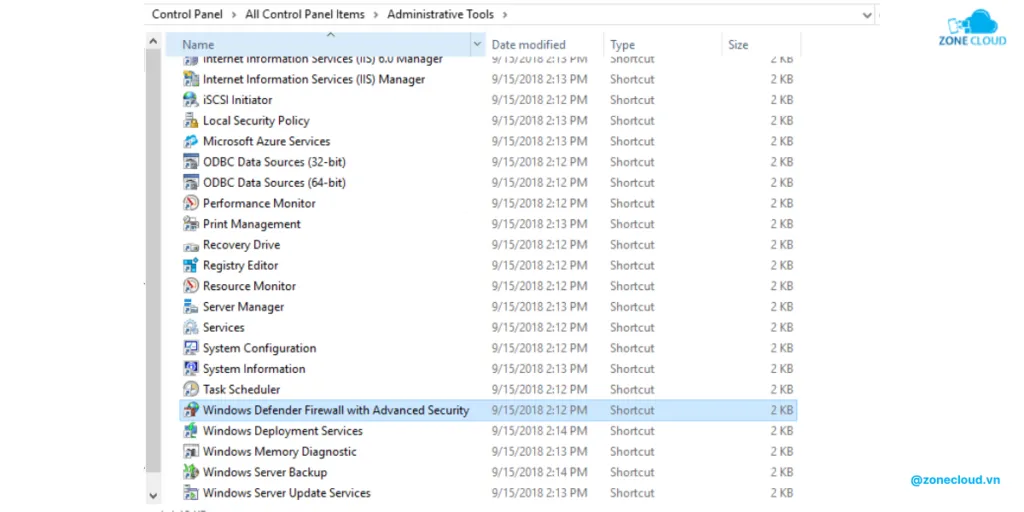The width and height of the screenshot is (1024, 512).
Task: Click the Shortcut type of System Information row
Action: click(632, 369)
